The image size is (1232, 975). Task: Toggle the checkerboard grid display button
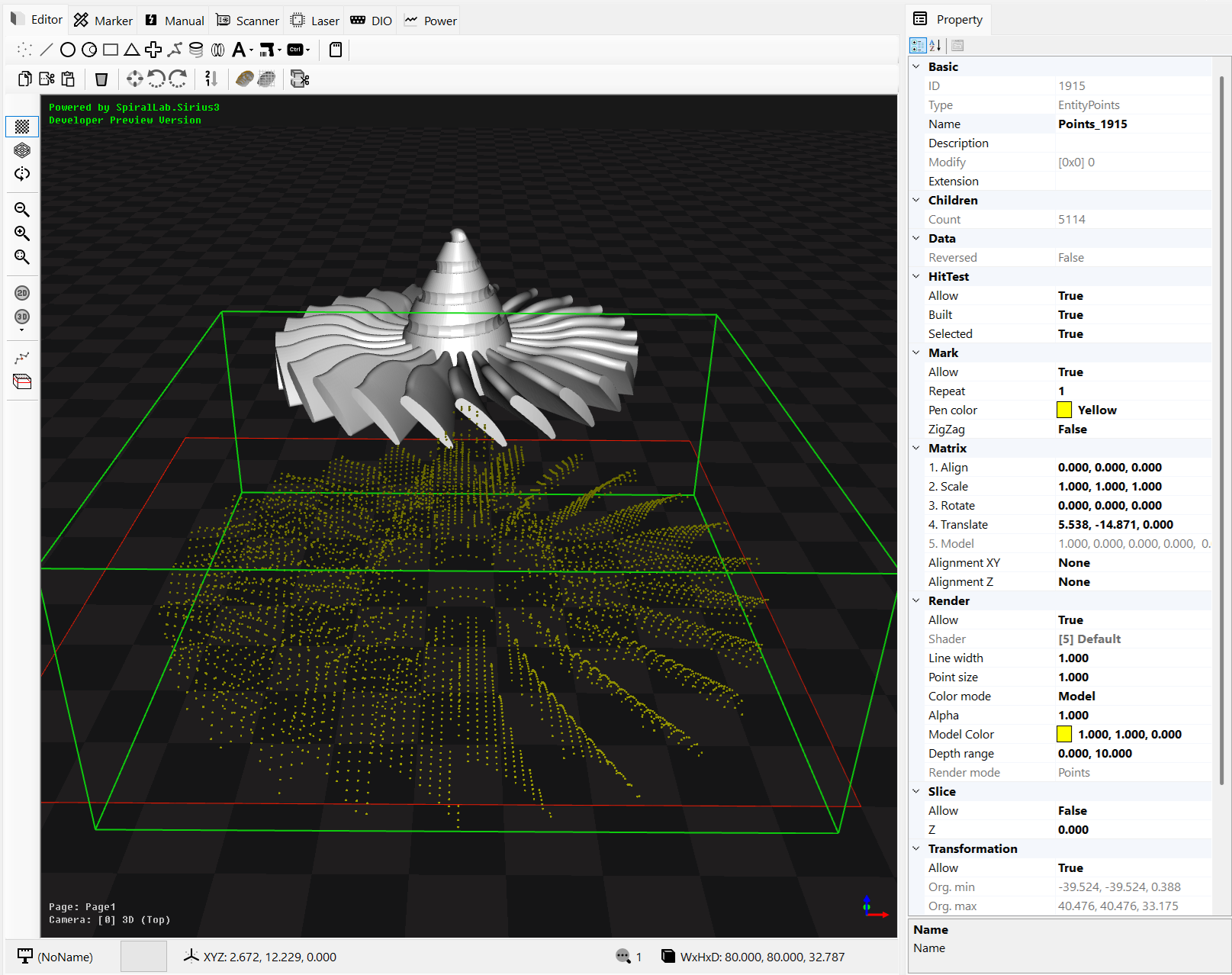coord(22,126)
